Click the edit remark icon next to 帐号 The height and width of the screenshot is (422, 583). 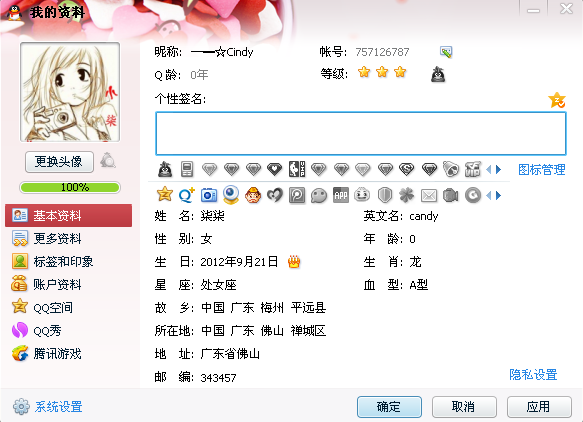[446, 52]
